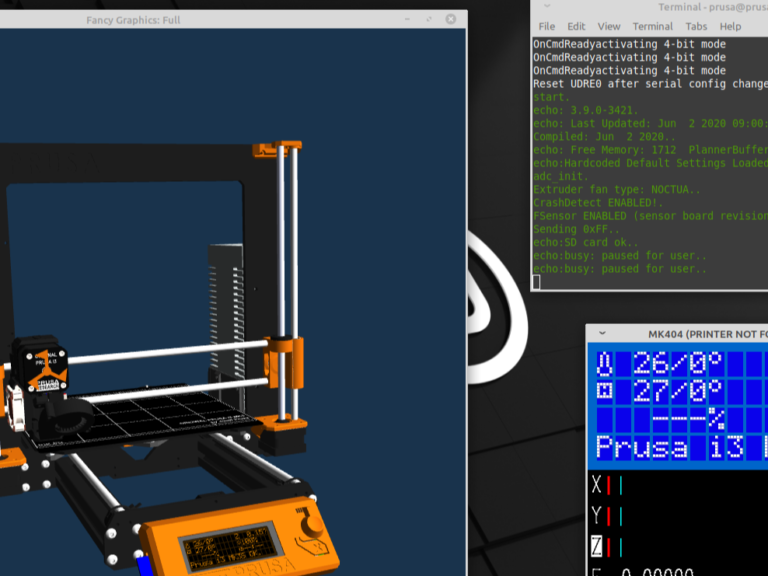768x576 pixels.
Task: Open the Terminal menu in the menu bar
Action: point(652,26)
